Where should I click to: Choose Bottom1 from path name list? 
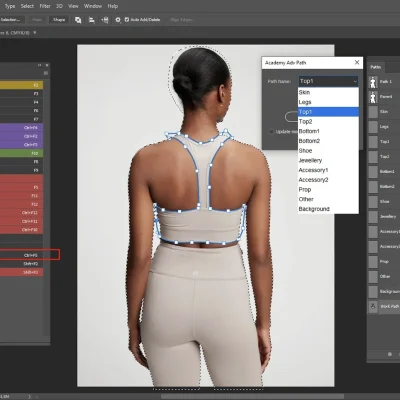[328, 131]
